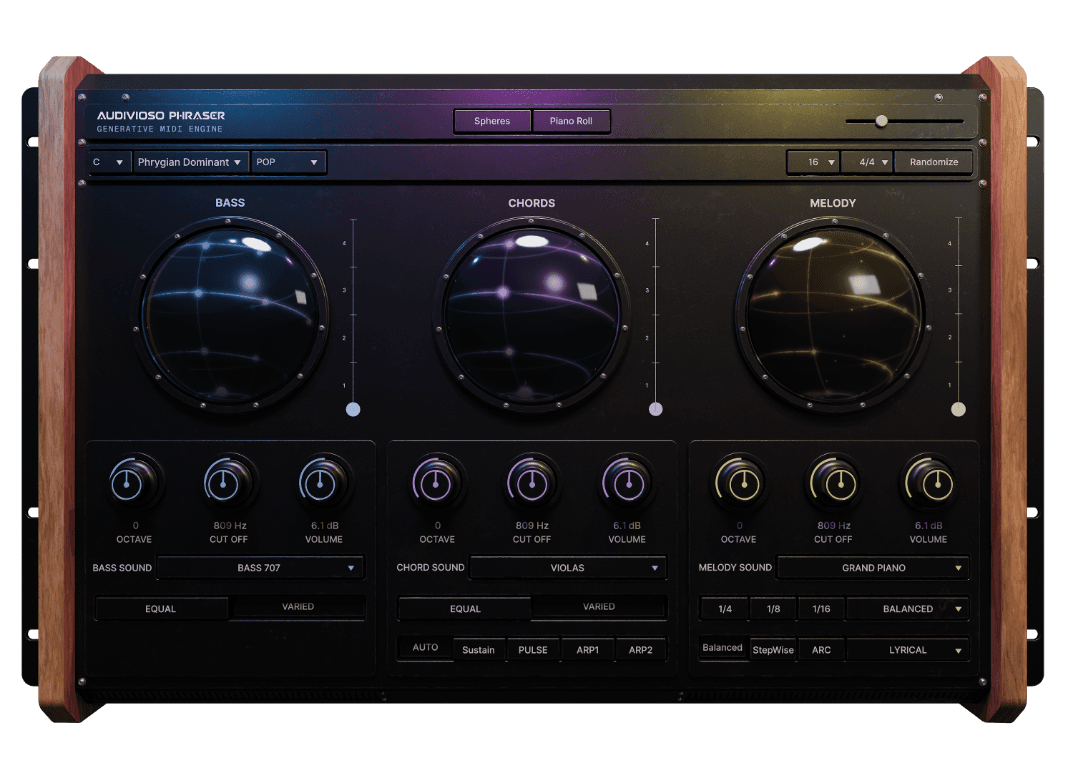The image size is (1073, 768).
Task: Open the Phrygian Dominant scale dropdown
Action: coord(190,162)
